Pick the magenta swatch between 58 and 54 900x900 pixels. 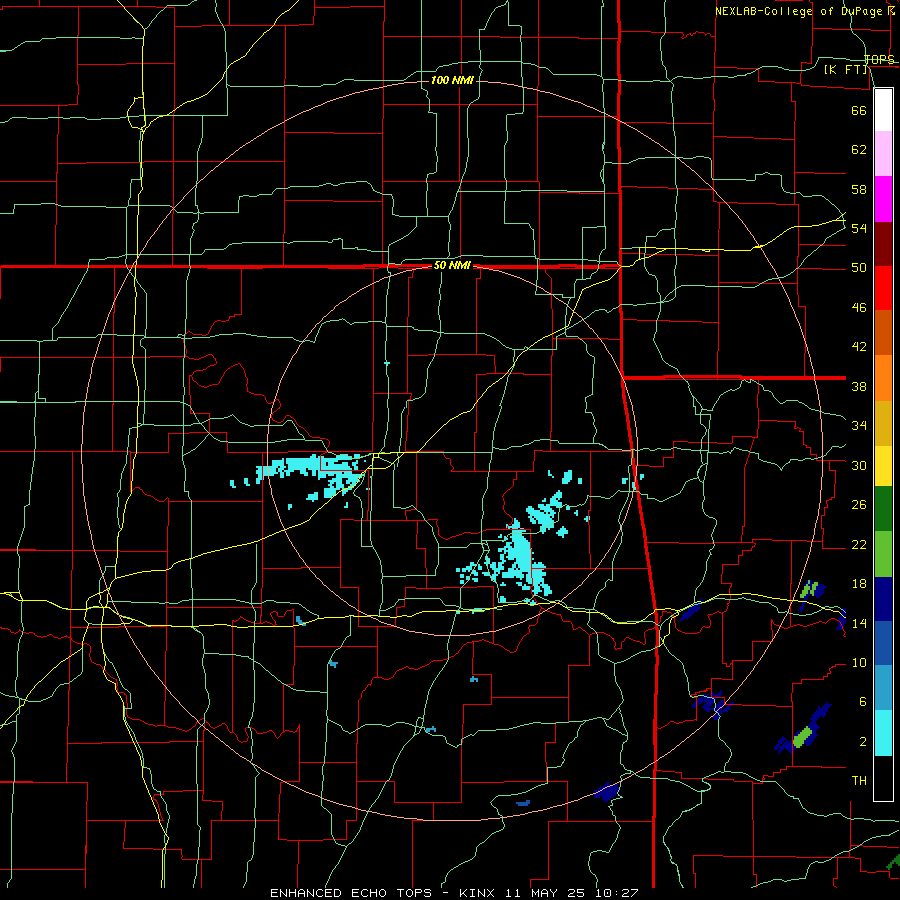coord(883,199)
